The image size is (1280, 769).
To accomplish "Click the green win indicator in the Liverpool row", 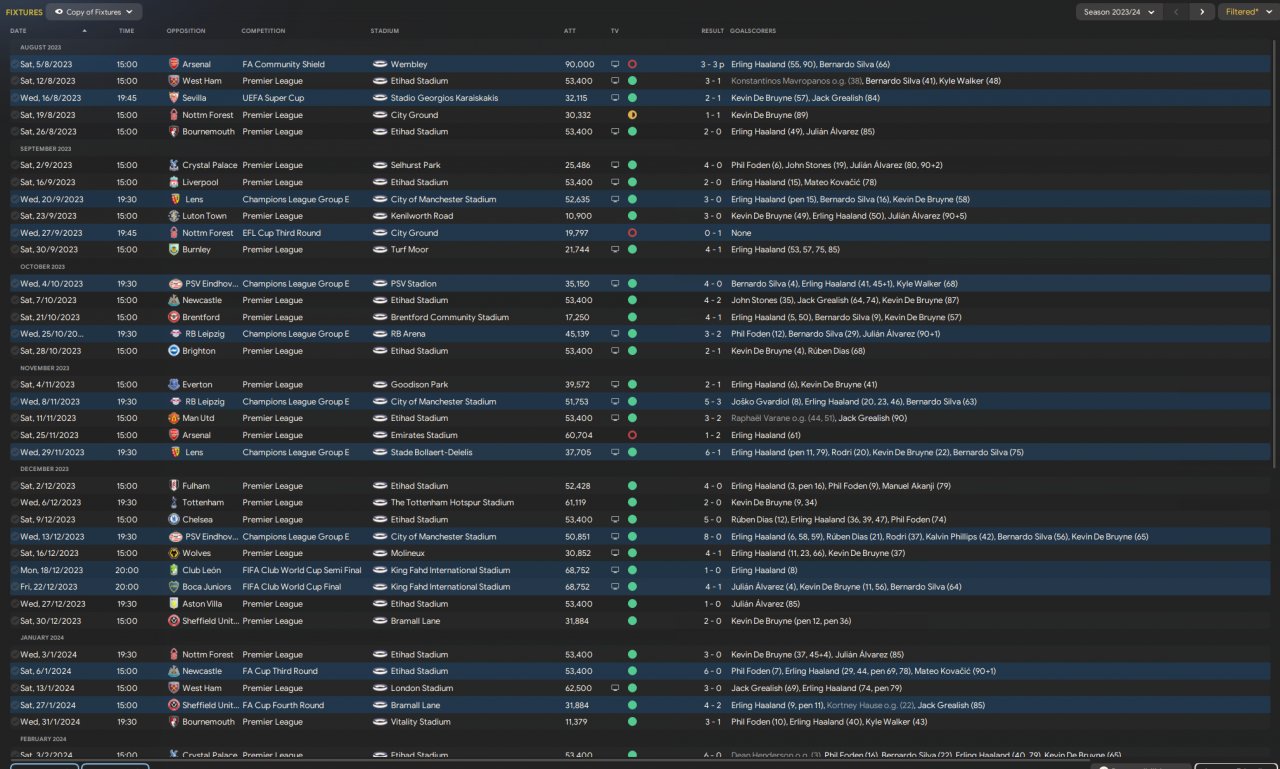I will pos(632,182).
